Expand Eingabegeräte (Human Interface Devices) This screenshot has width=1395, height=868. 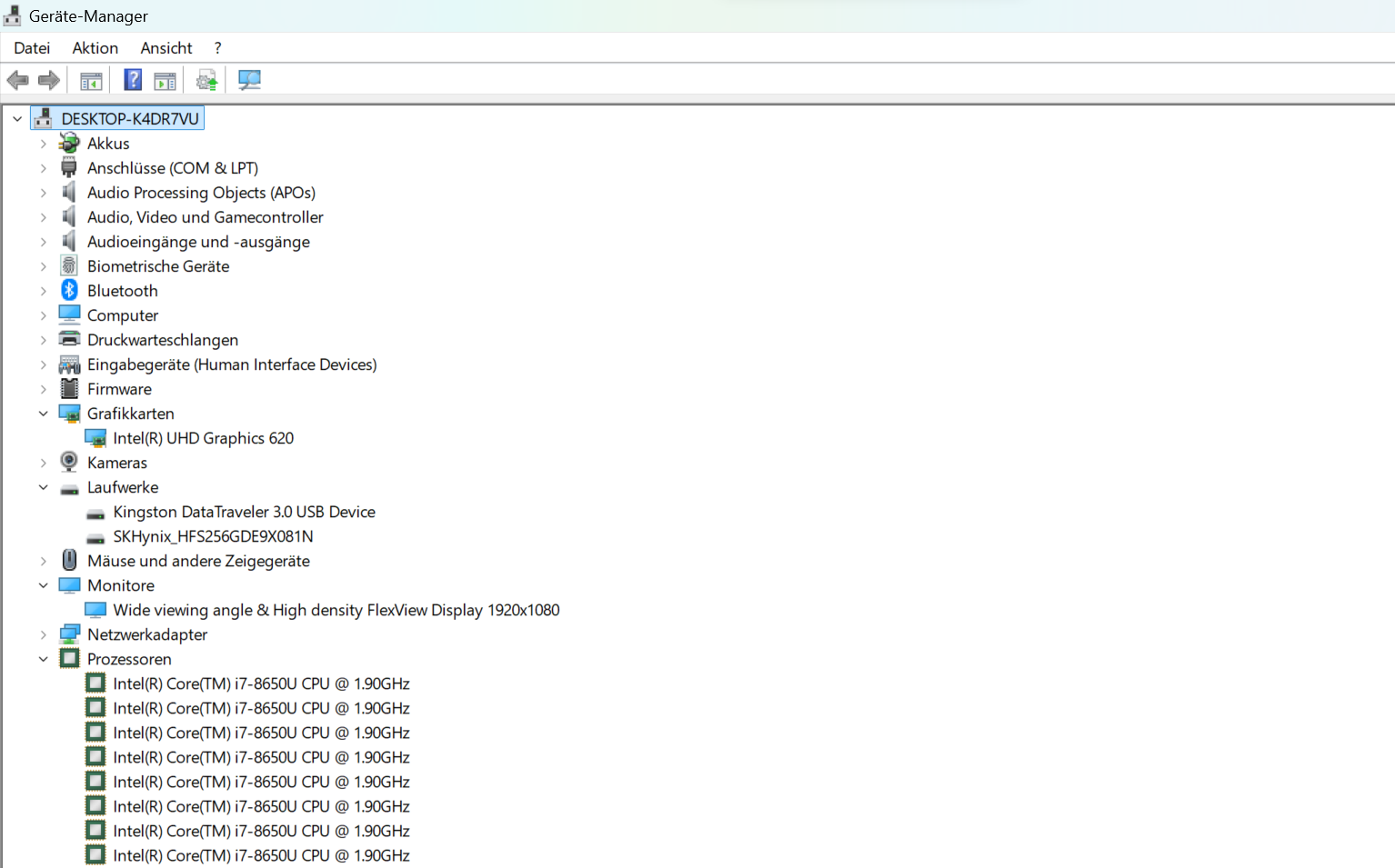coord(44,364)
